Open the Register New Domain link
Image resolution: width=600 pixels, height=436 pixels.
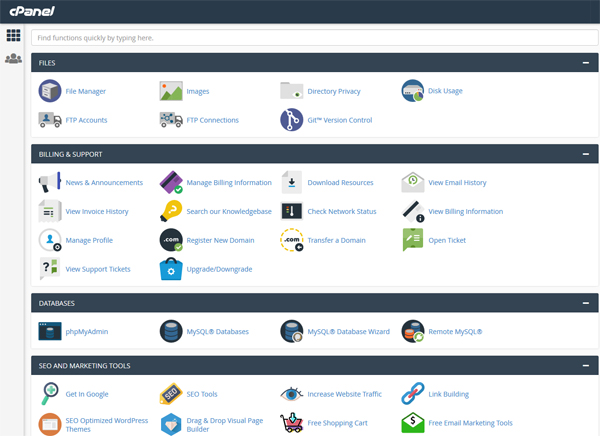point(220,240)
